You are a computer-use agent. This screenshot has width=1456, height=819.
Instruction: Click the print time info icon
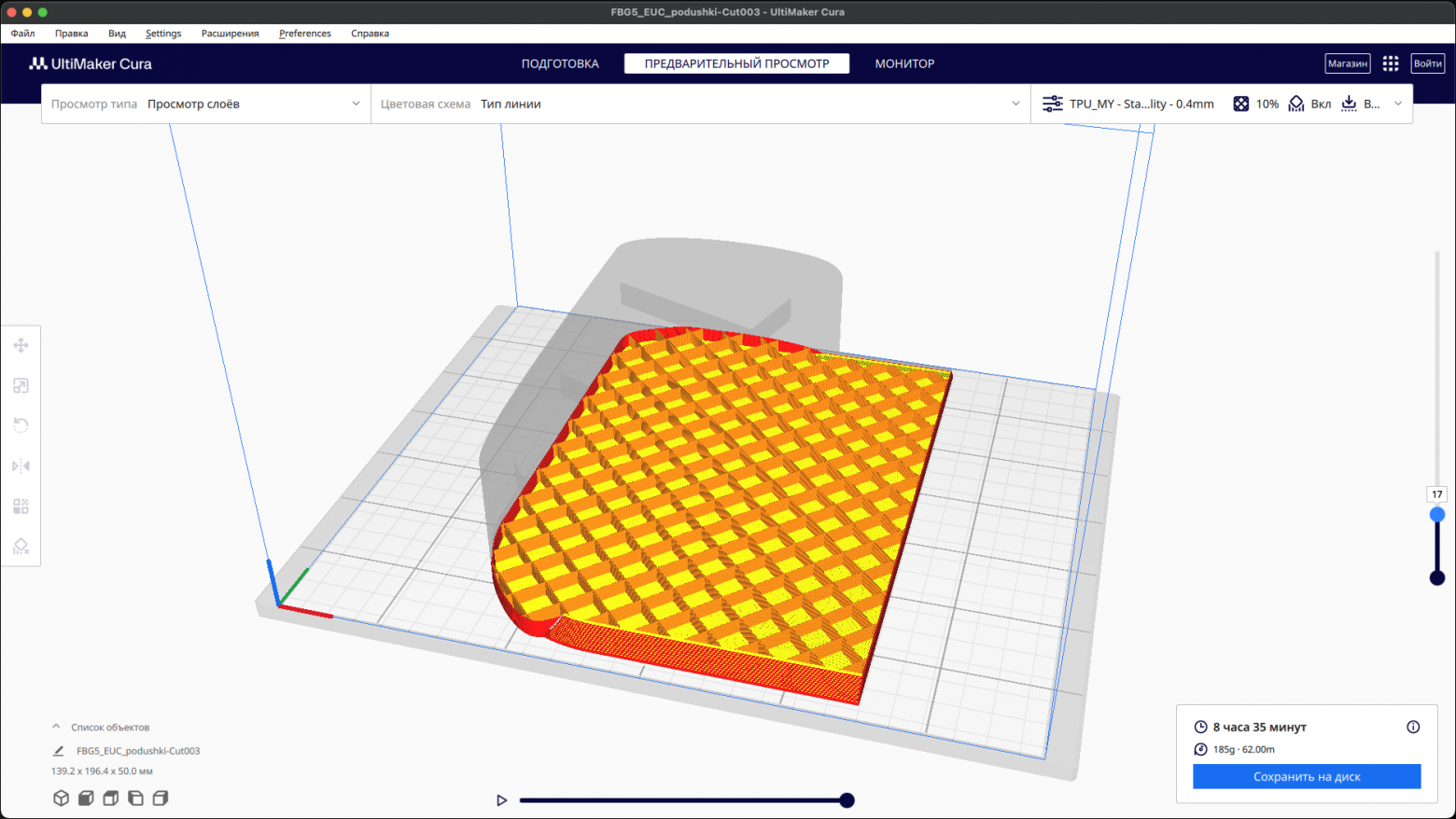click(1413, 727)
